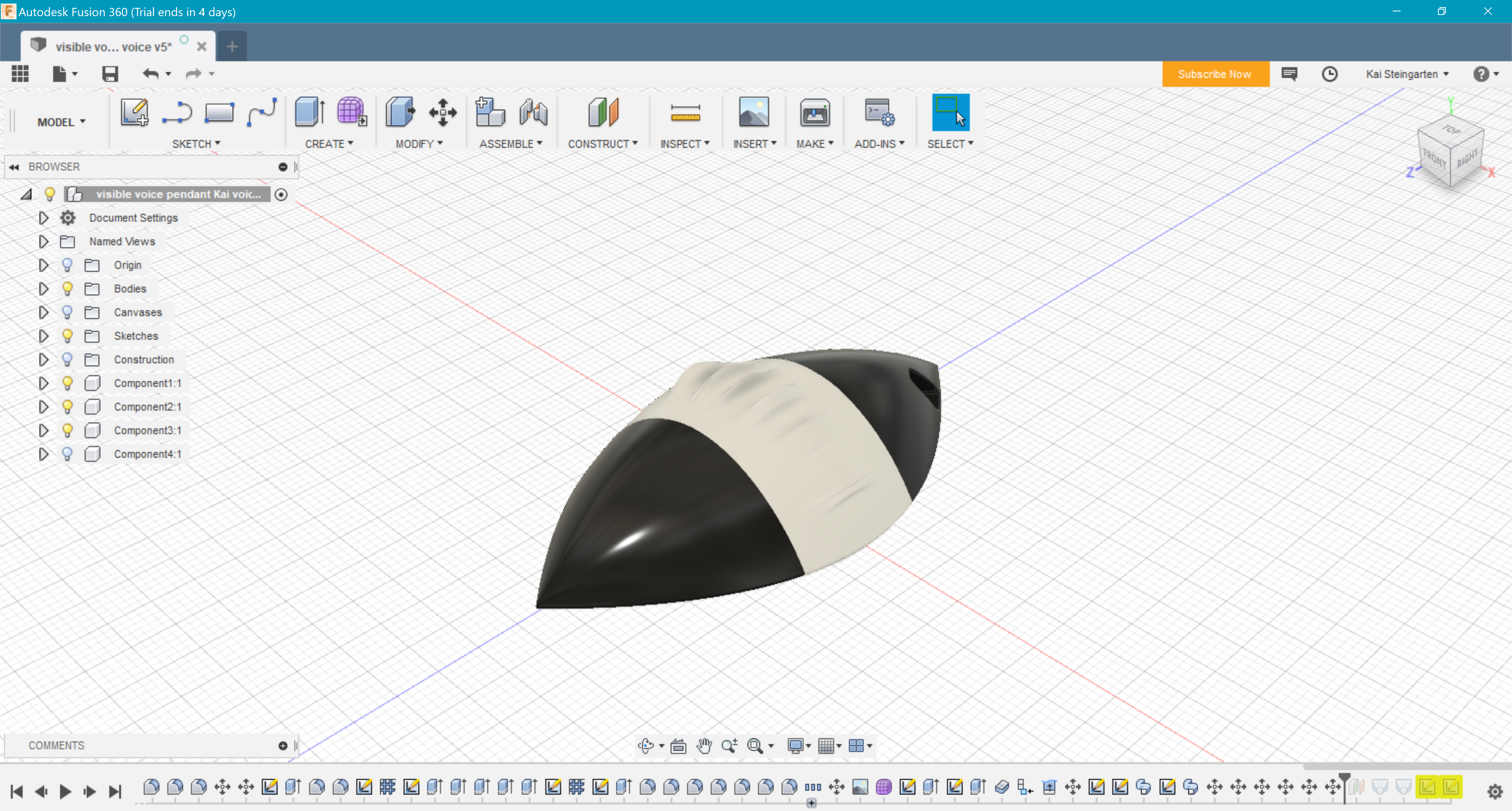Click the Pan hand tool
The height and width of the screenshot is (811, 1512).
coord(704,745)
